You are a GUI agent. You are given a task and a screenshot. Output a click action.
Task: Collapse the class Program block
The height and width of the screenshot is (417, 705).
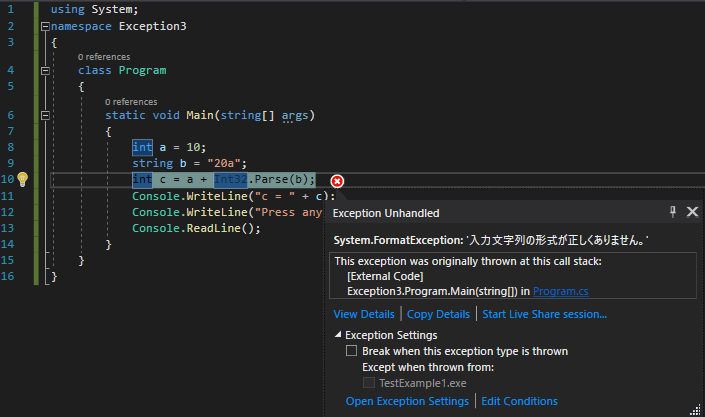[x=45, y=71]
